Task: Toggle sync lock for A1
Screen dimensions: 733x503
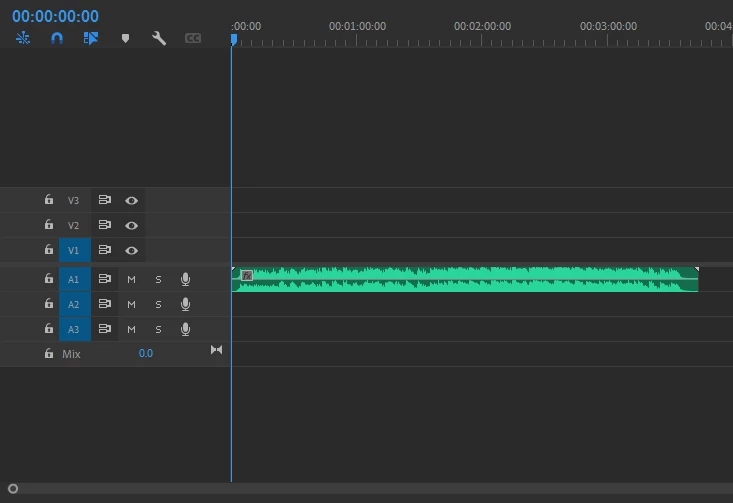Action: tap(105, 279)
